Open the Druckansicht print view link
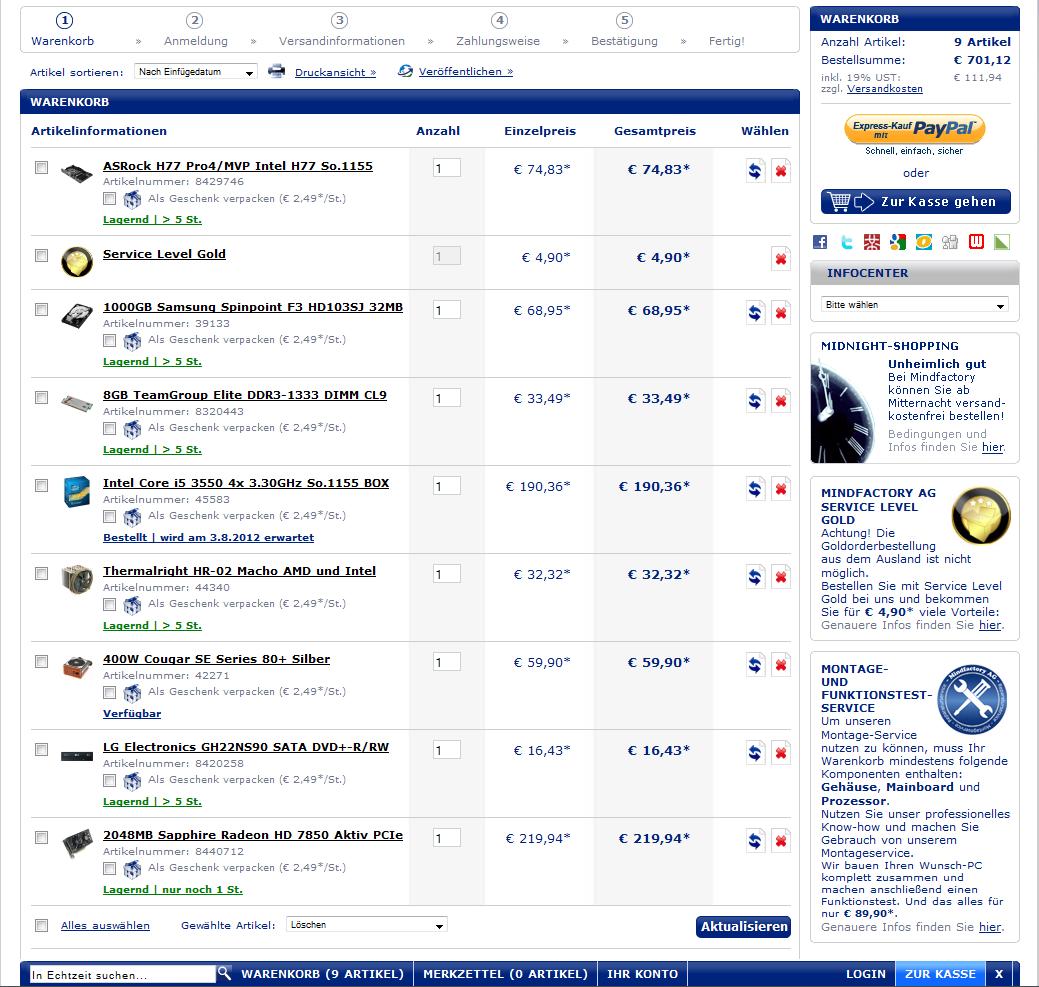This screenshot has width=1039, height=987. click(335, 72)
